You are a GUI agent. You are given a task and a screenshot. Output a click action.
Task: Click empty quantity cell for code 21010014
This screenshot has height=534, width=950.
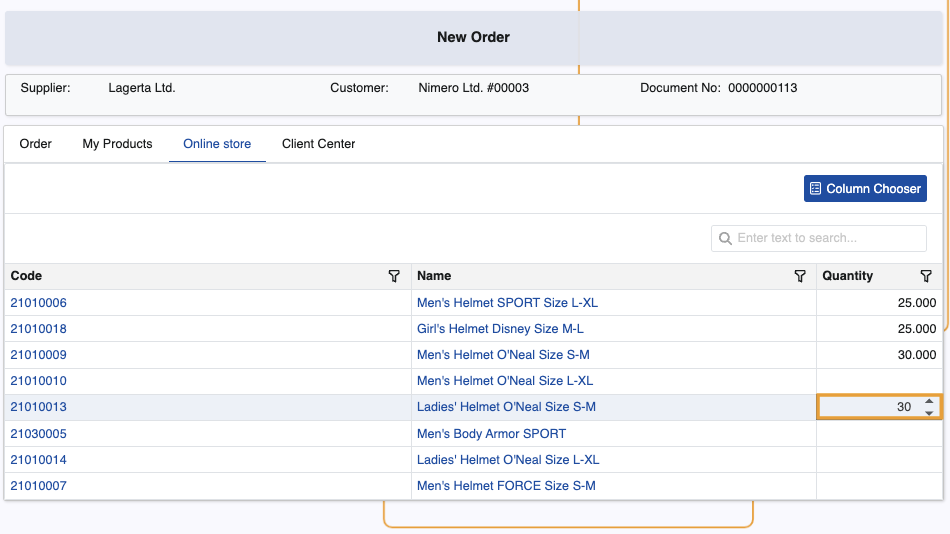pyautogui.click(x=879, y=459)
